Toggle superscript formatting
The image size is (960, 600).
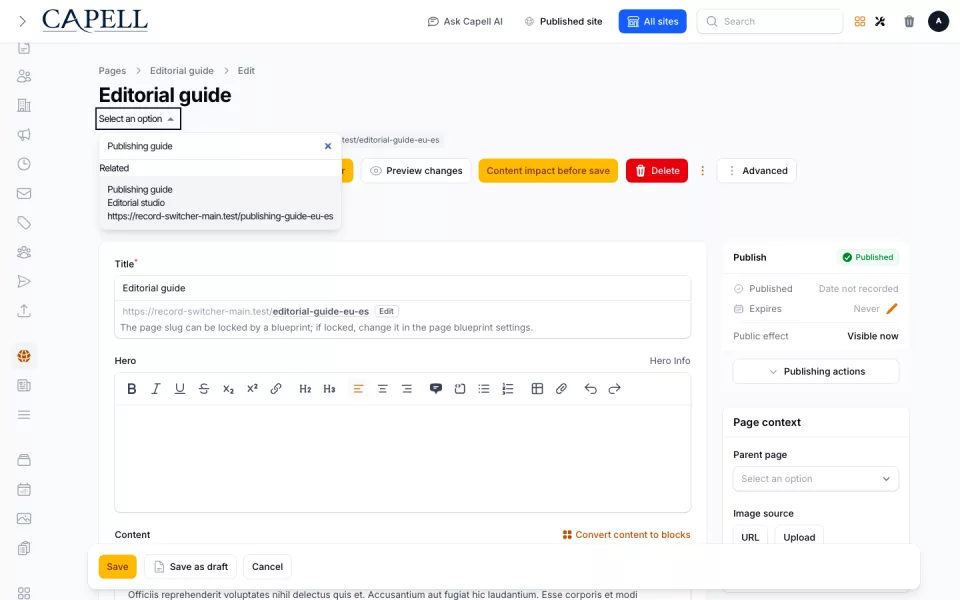coord(252,389)
